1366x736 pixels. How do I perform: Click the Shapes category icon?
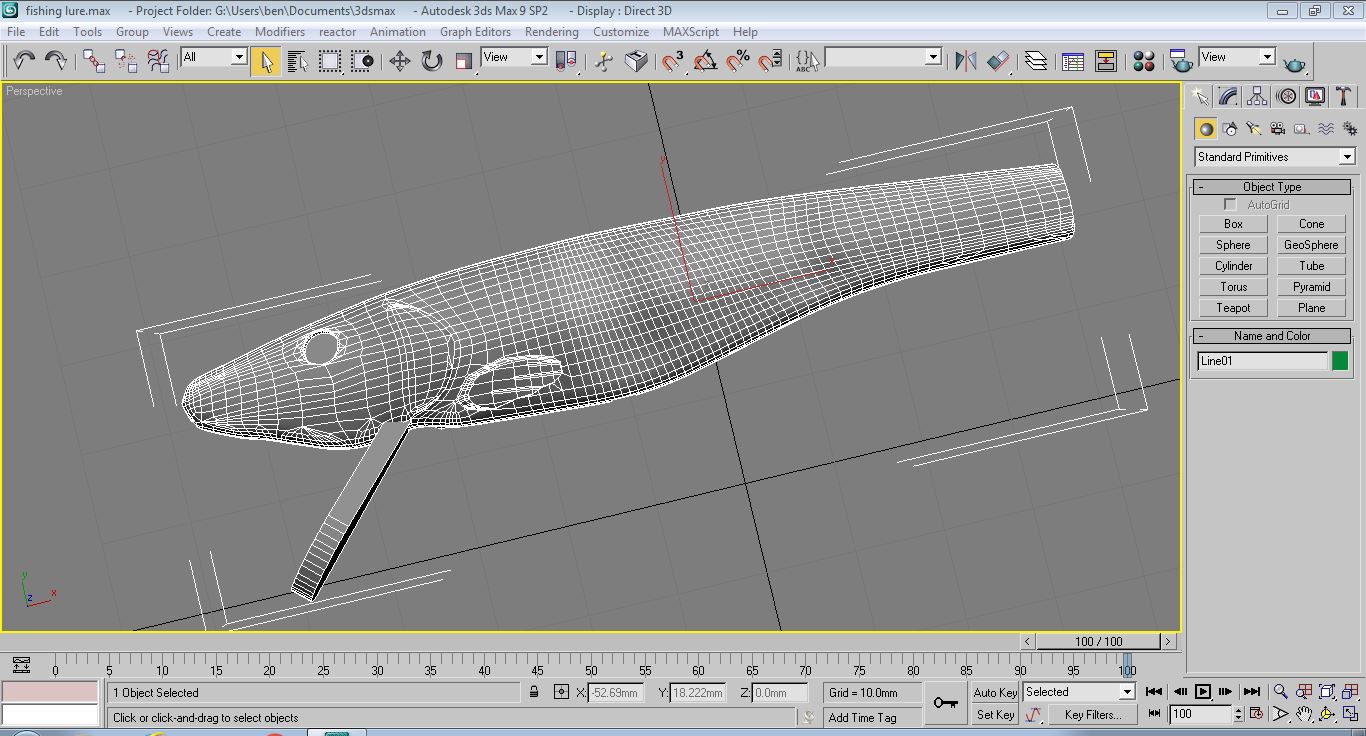(1230, 129)
